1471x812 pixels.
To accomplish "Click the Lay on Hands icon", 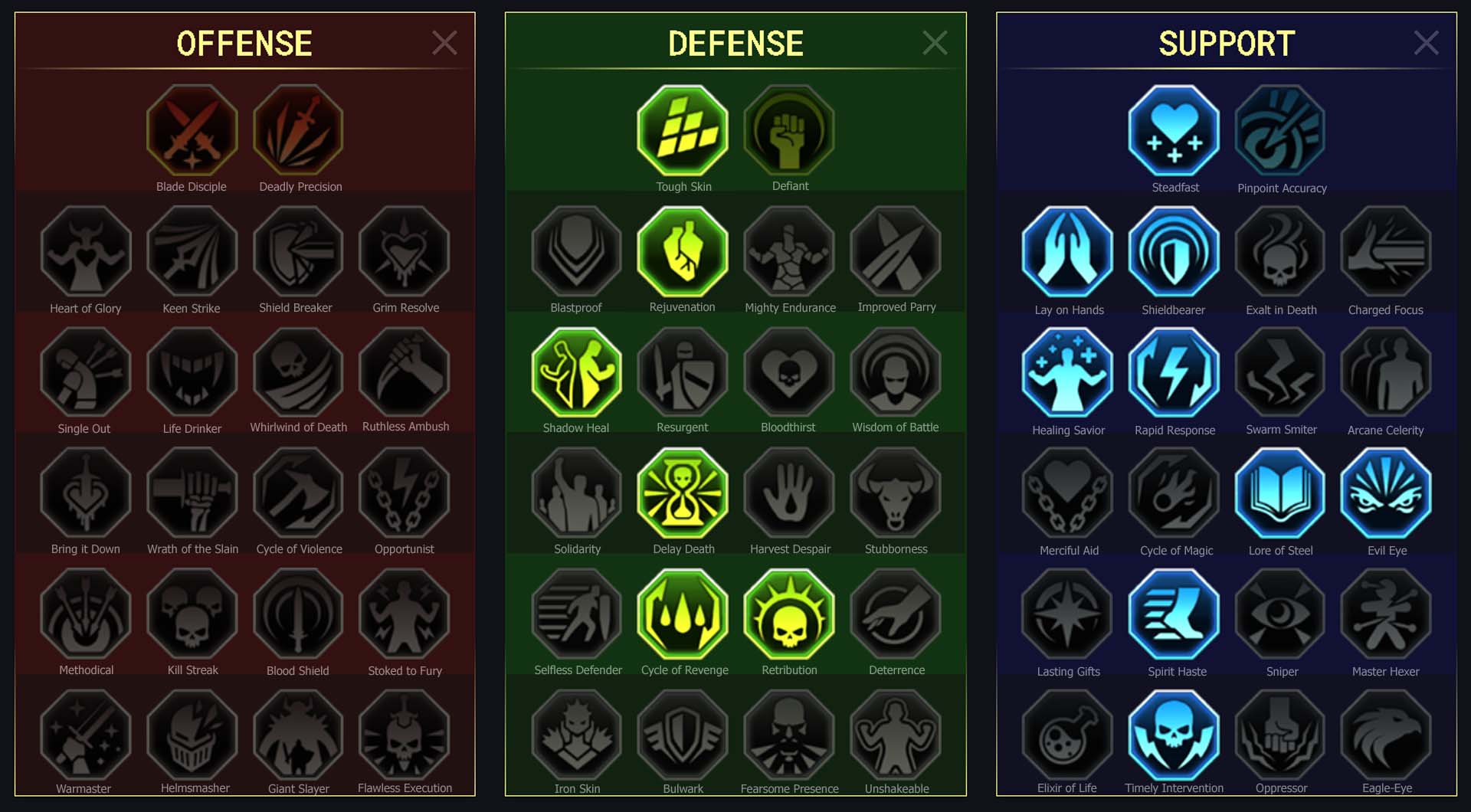I will [x=1067, y=251].
